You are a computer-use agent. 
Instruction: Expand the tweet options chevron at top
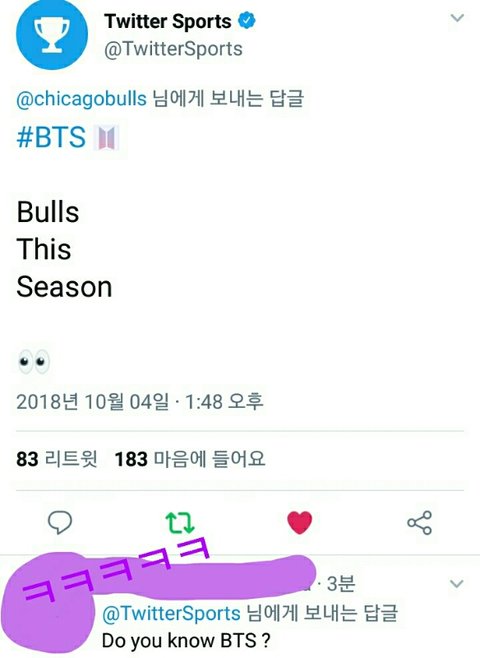[457, 18]
